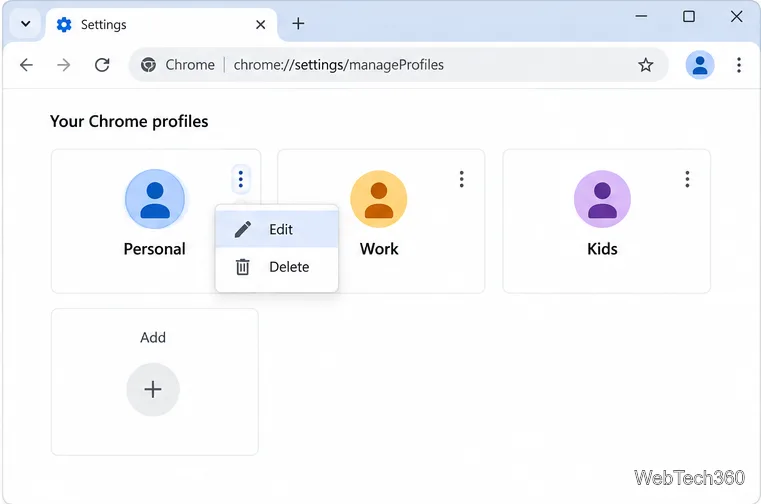This screenshot has width=761, height=504.
Task: Click the Add label on the card
Action: (x=153, y=337)
